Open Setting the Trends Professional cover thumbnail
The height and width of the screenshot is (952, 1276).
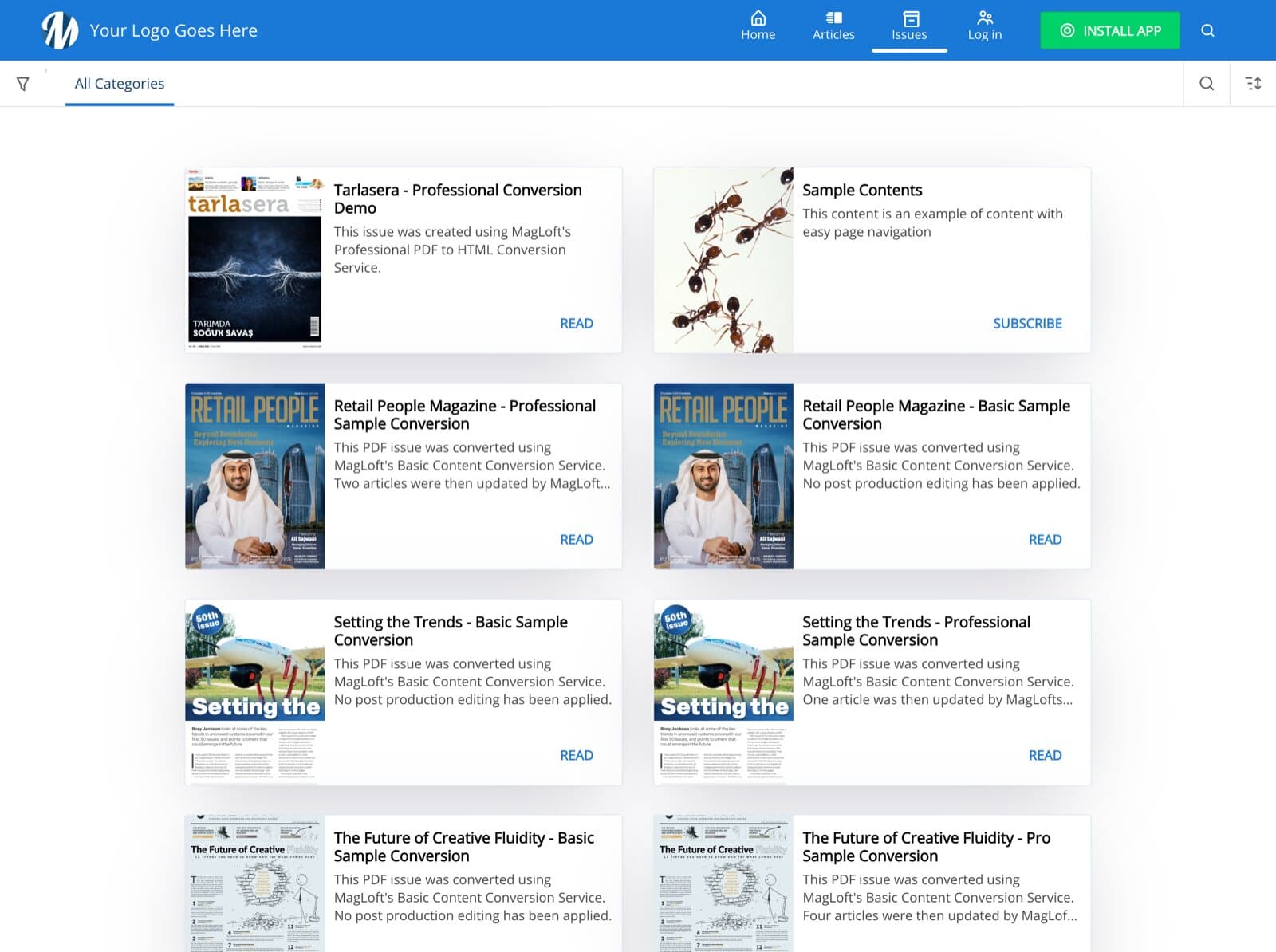tap(723, 692)
